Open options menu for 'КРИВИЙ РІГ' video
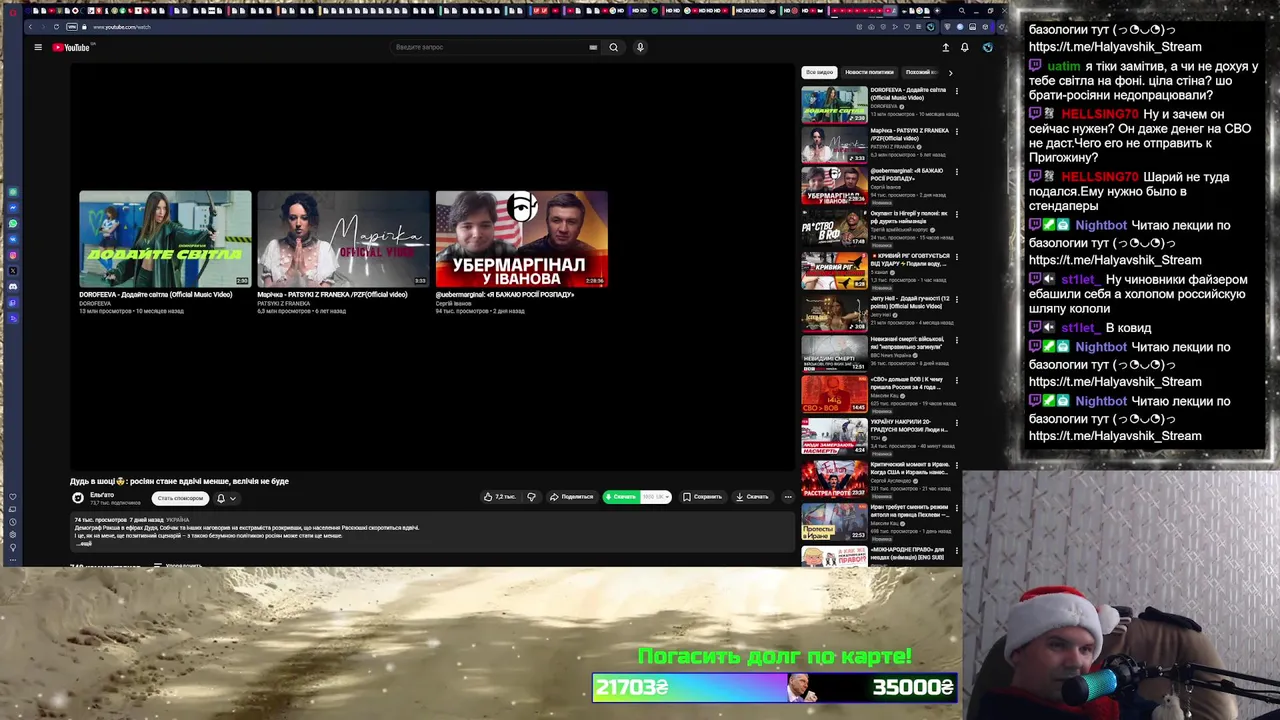The image size is (1280, 720). (x=957, y=256)
